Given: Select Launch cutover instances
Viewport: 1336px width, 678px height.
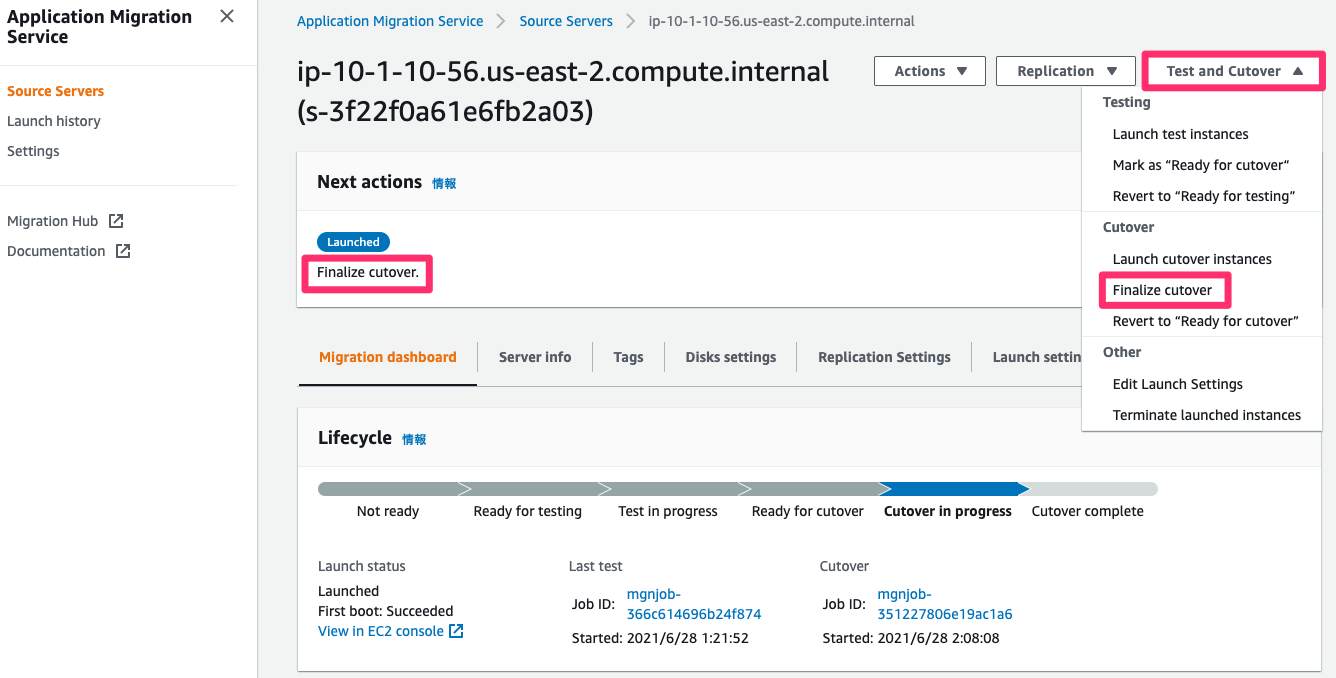Looking at the screenshot, I should click(1192, 259).
